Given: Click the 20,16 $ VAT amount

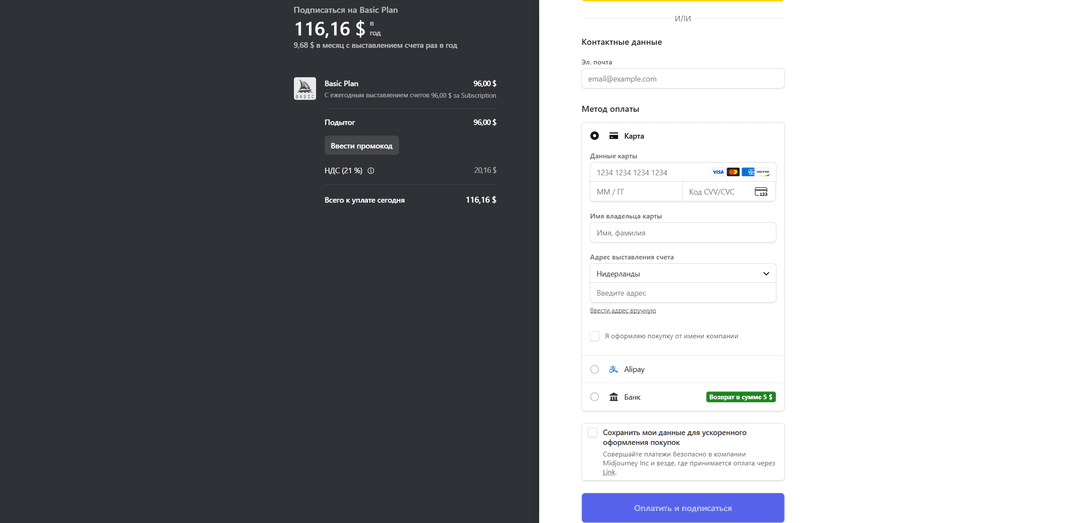Looking at the screenshot, I should click(x=485, y=170).
